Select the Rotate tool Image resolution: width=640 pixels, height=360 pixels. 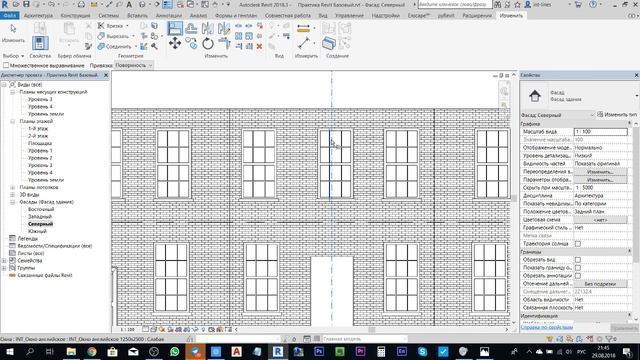point(208,43)
